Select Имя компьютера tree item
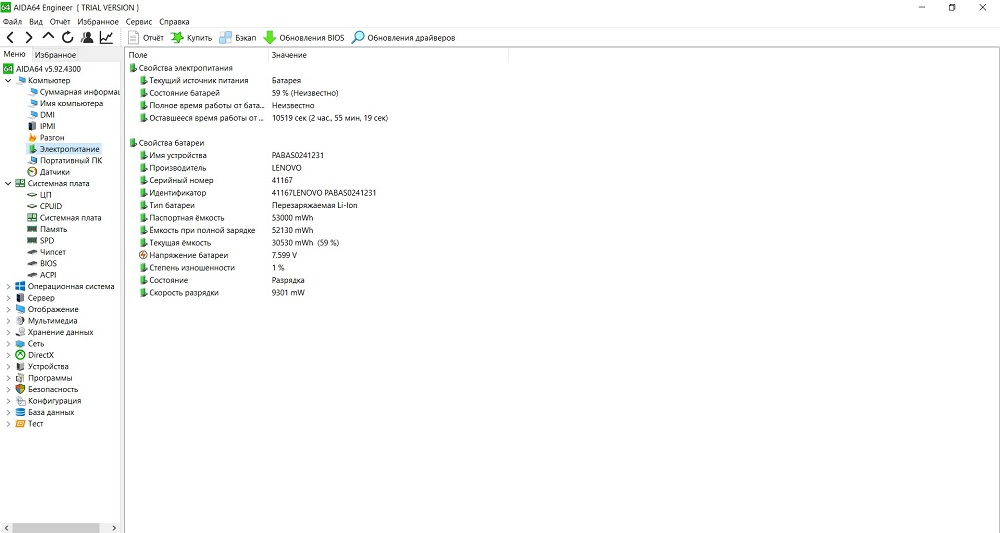Viewport: 1000px width, 533px height. pyautogui.click(x=65, y=103)
